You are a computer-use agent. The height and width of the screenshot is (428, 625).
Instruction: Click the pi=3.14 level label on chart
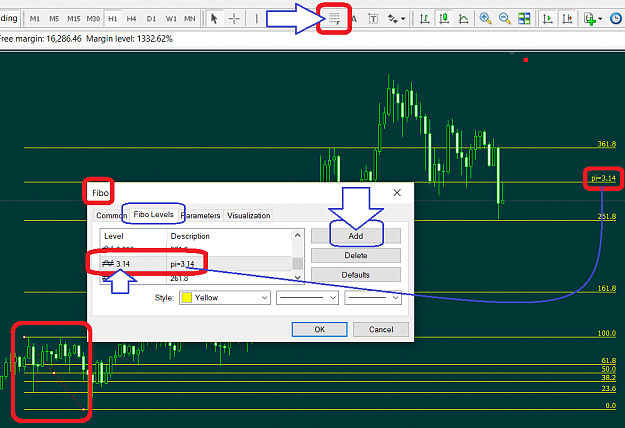[603, 178]
